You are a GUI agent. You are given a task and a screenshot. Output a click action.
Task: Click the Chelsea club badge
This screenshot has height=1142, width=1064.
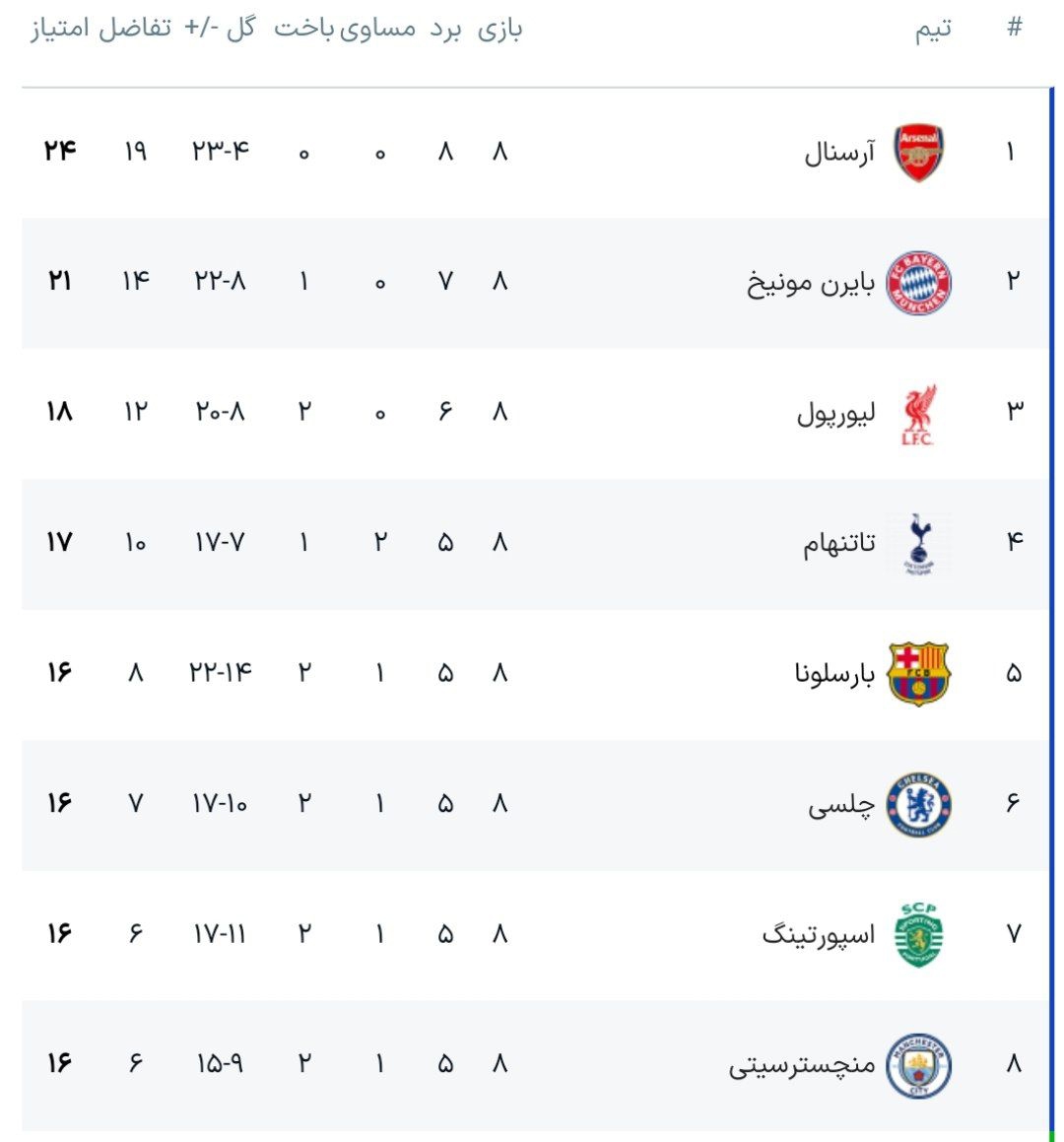[x=918, y=804]
